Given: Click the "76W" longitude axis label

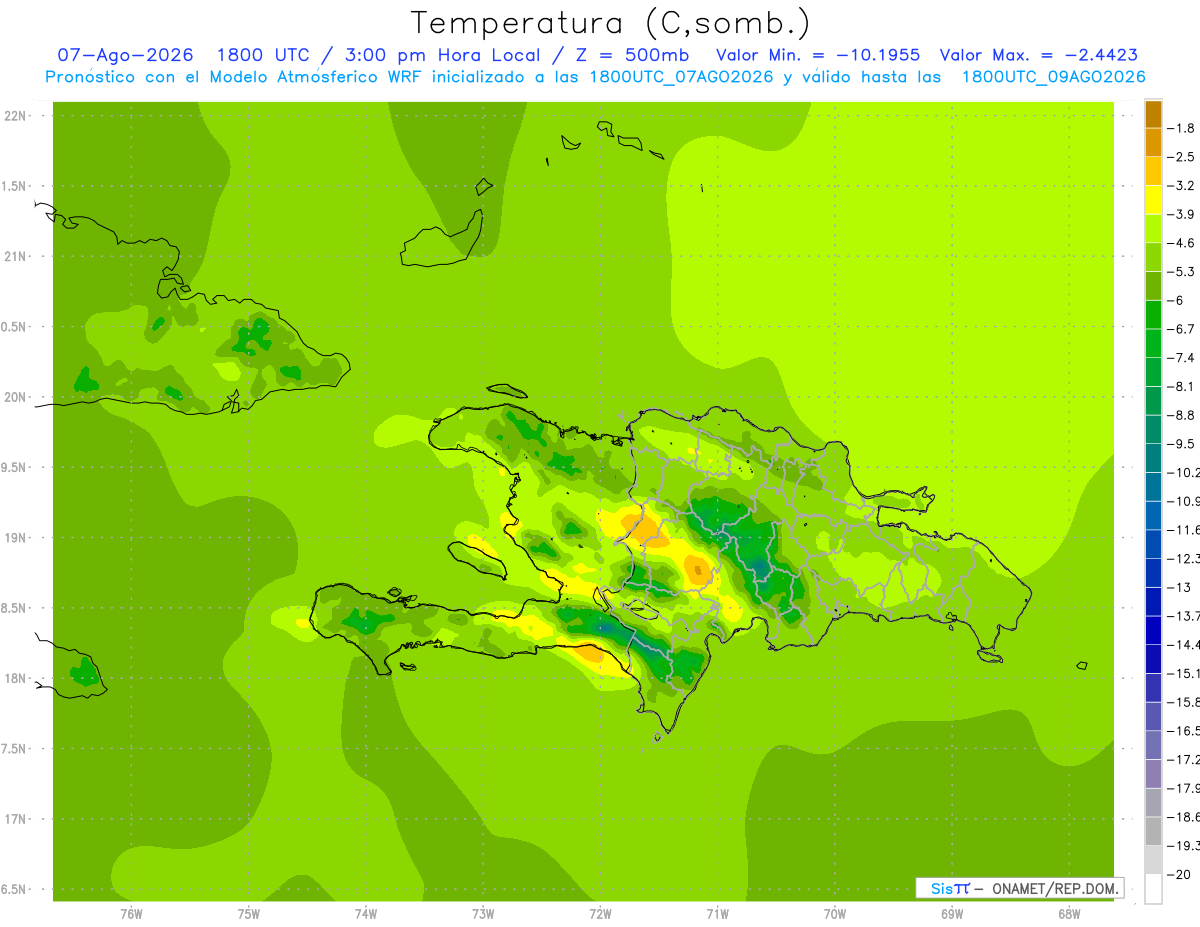Looking at the screenshot, I should pyautogui.click(x=131, y=914).
